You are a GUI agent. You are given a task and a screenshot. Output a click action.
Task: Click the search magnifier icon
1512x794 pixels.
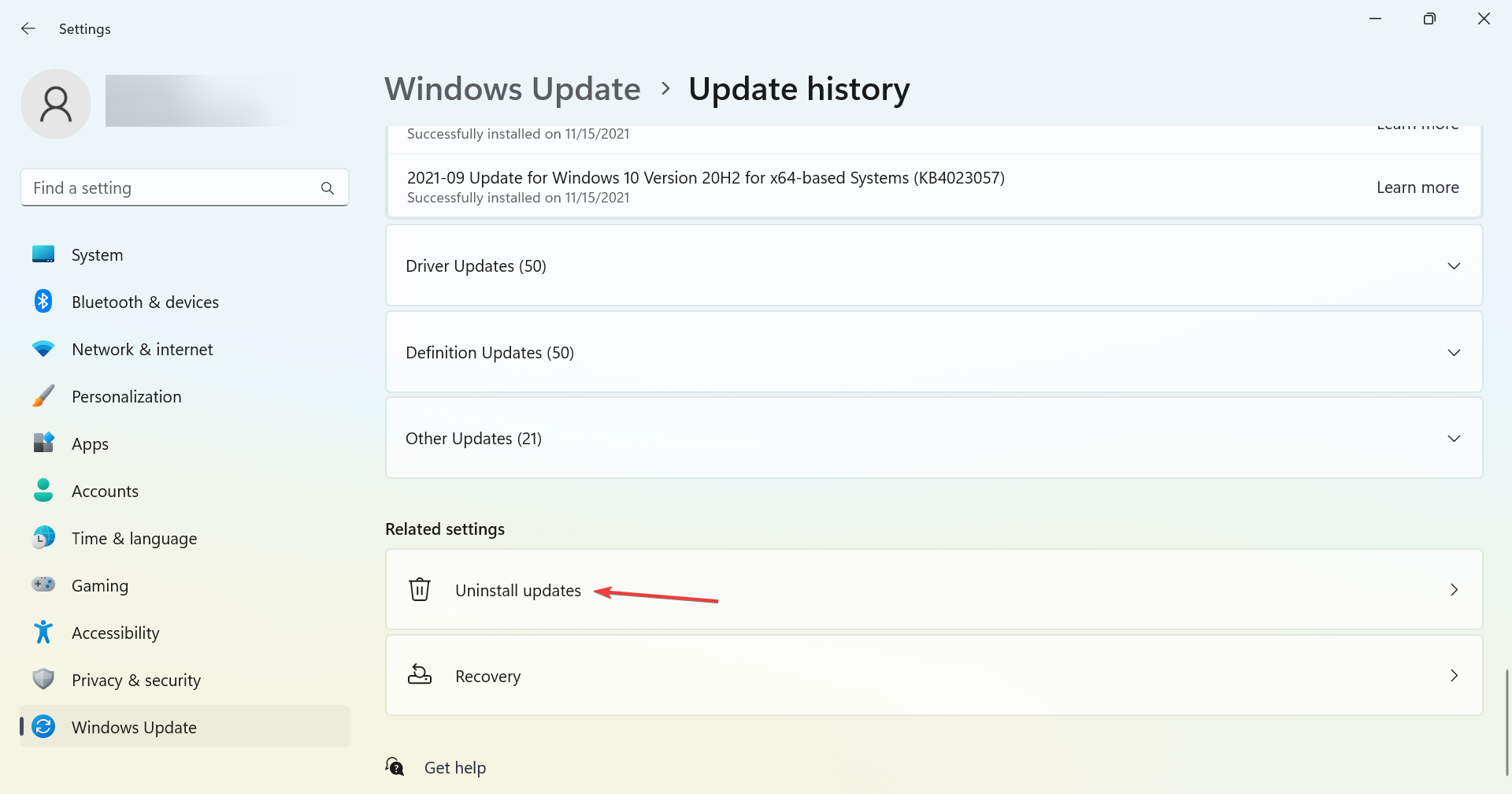click(x=328, y=188)
